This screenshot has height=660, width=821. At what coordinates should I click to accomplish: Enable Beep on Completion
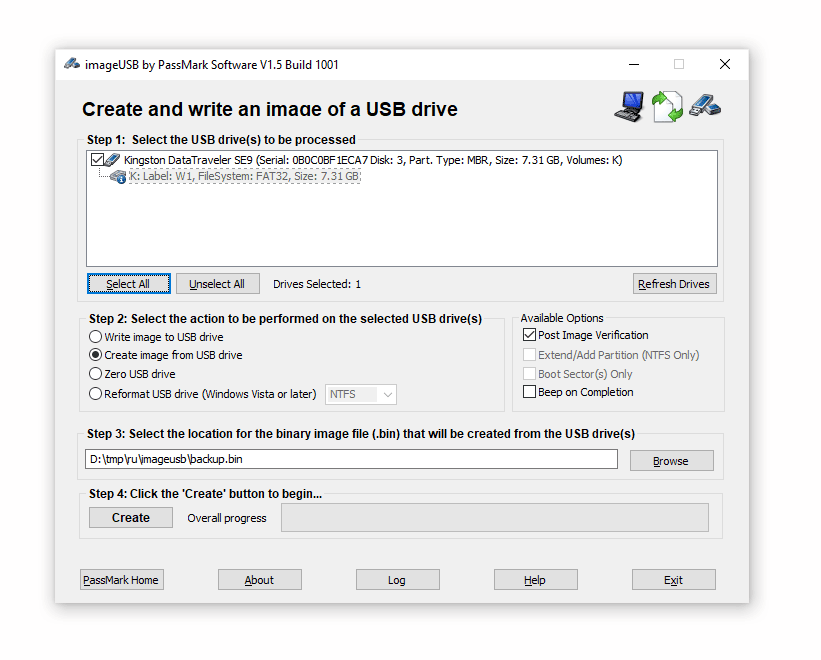point(529,392)
